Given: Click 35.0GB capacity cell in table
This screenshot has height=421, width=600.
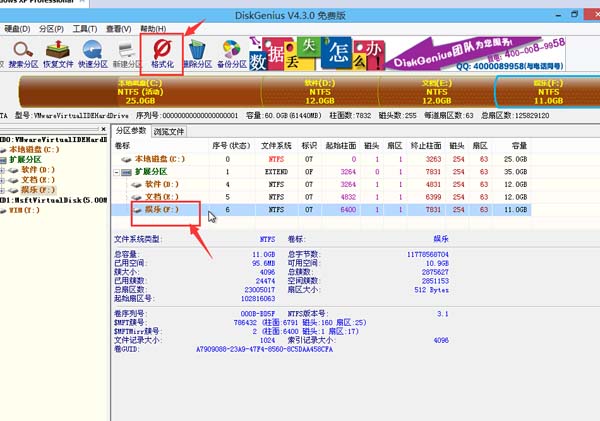Looking at the screenshot, I should (x=515, y=171).
